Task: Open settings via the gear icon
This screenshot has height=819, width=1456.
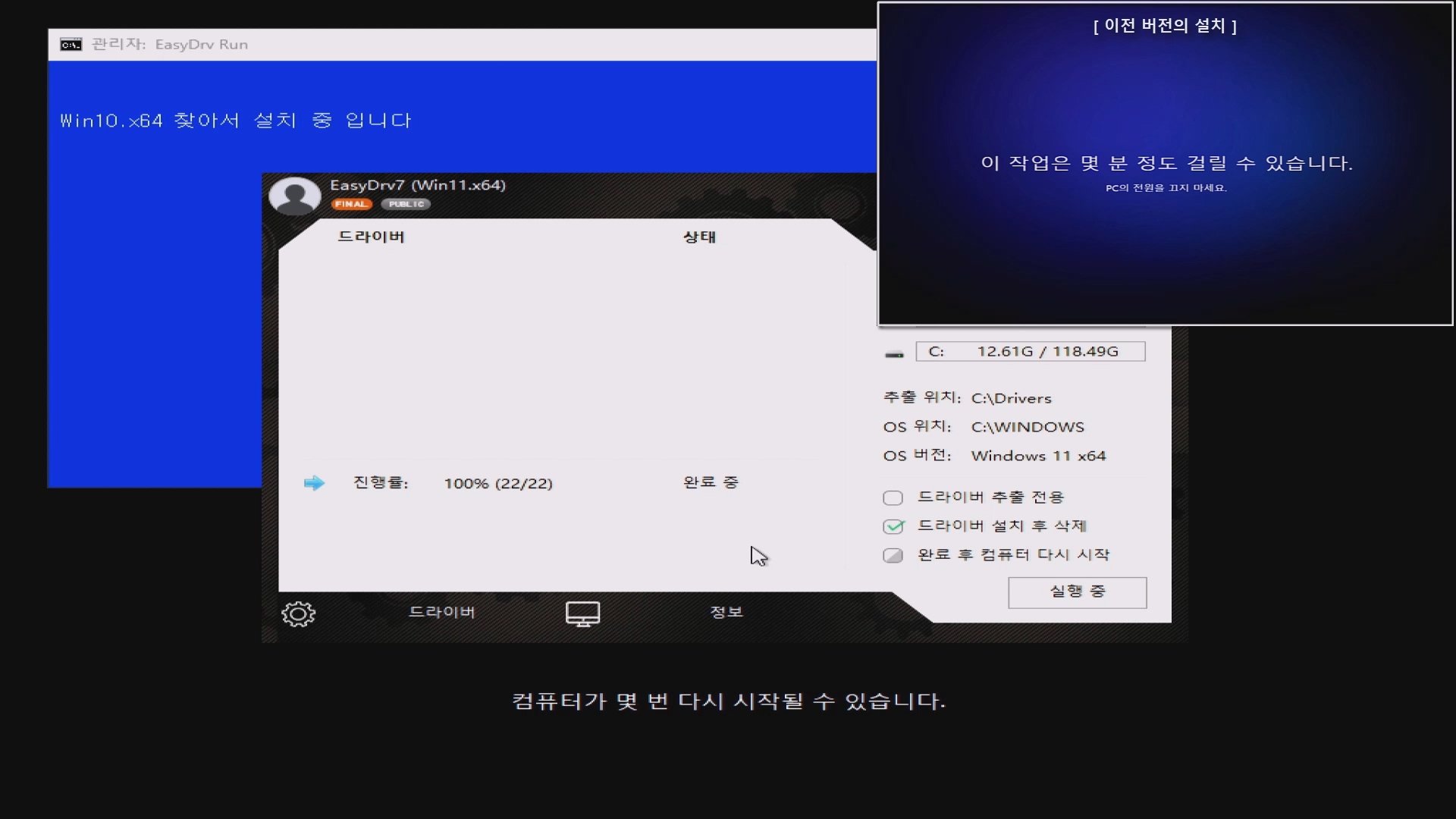Action: tap(298, 613)
